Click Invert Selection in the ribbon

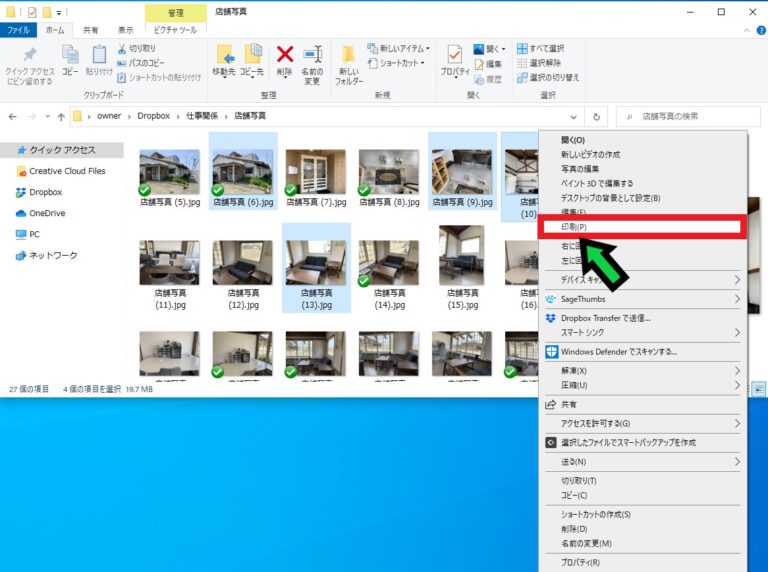[x=548, y=77]
